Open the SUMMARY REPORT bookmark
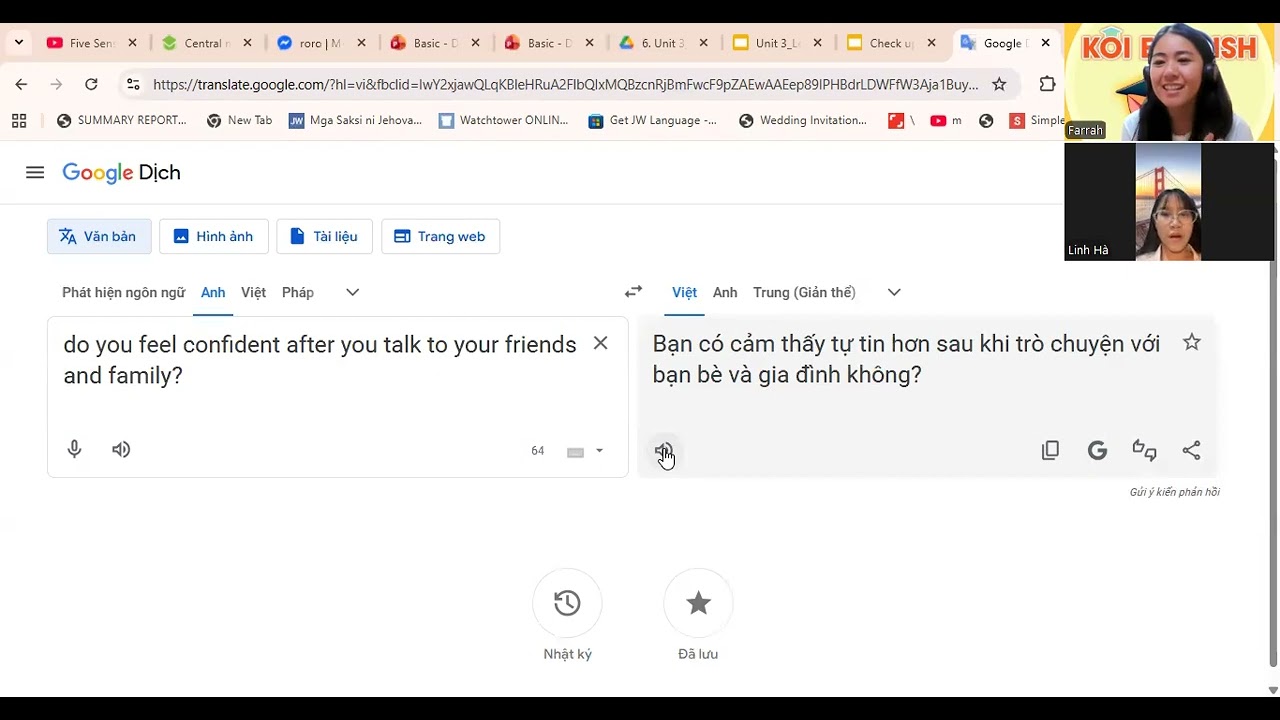This screenshot has height=720, width=1280. click(x=122, y=121)
